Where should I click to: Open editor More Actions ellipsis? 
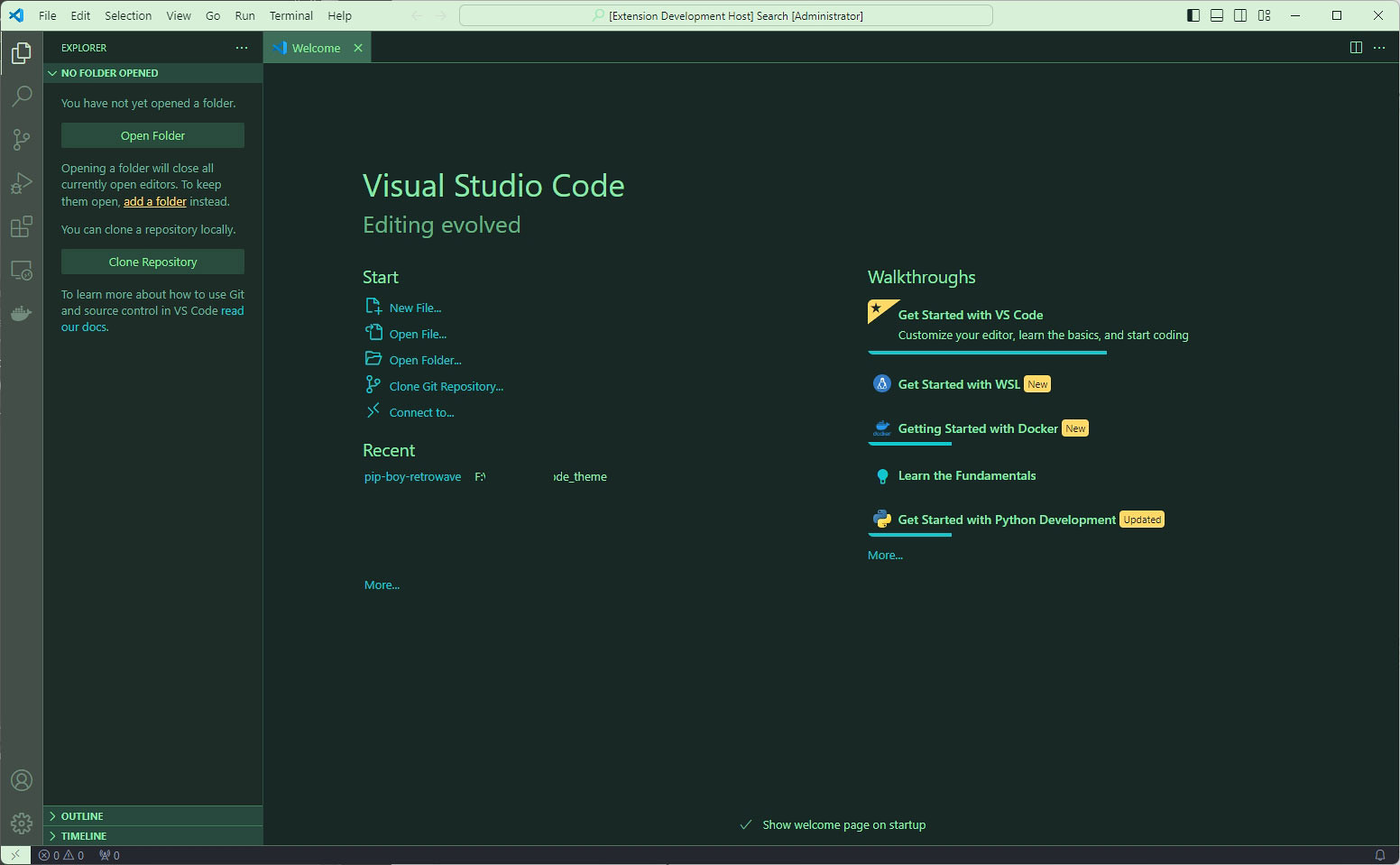coord(1379,48)
